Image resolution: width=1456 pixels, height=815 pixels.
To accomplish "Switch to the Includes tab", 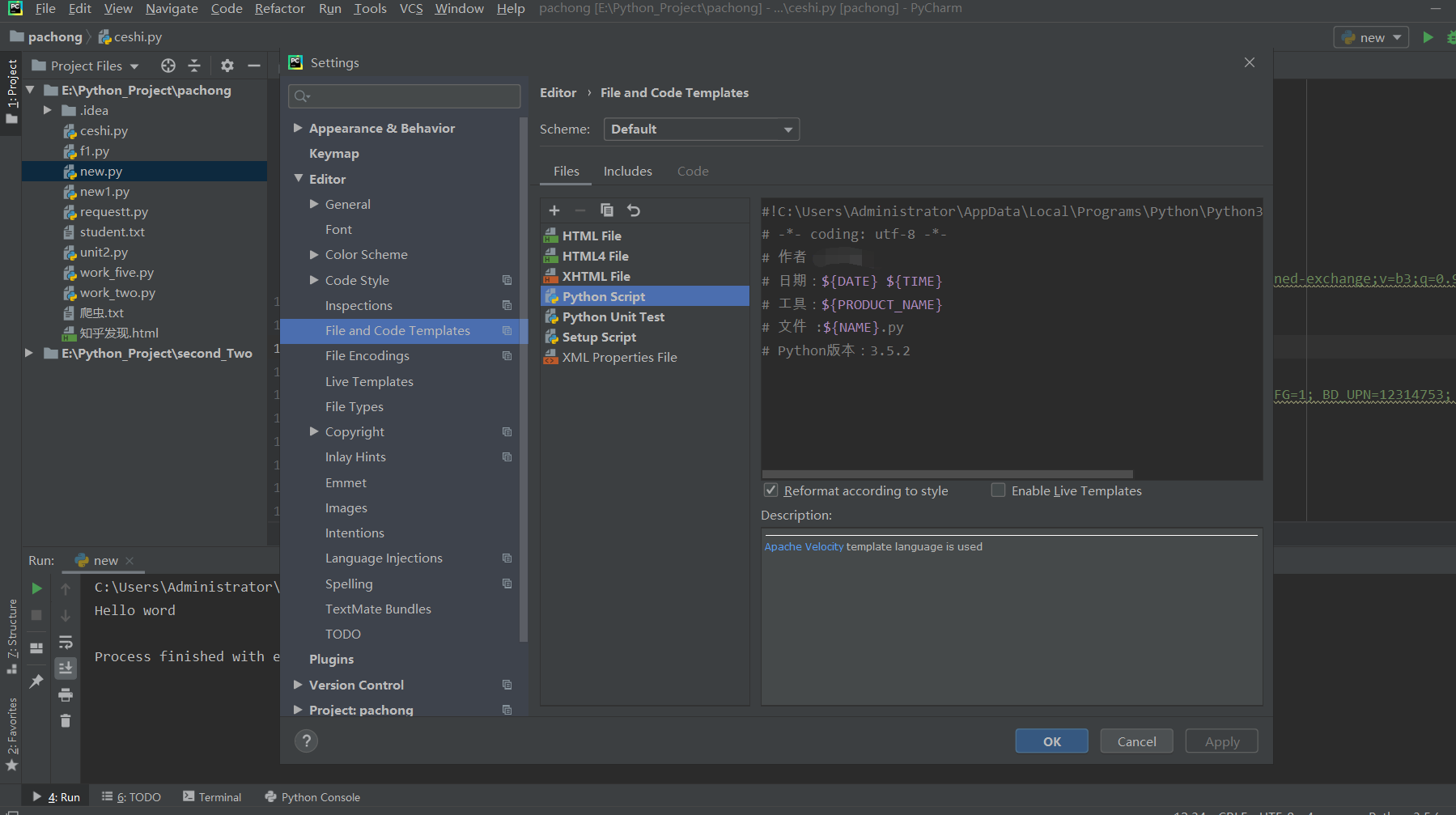I will pos(628,172).
